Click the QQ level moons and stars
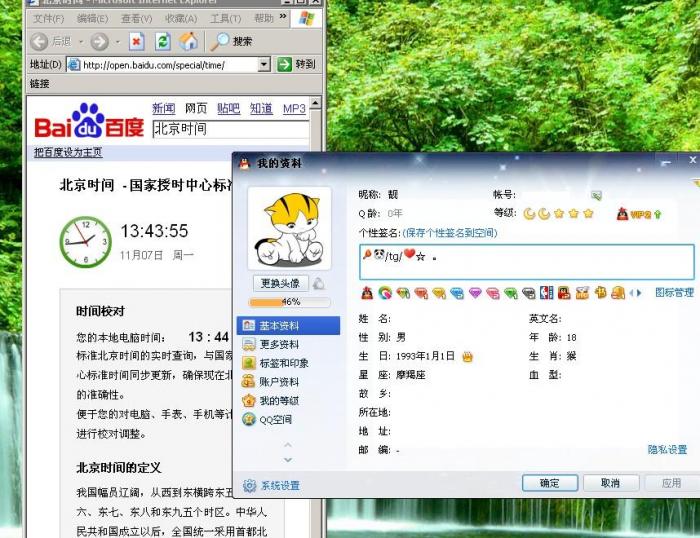This screenshot has width=700, height=538. tap(558, 214)
